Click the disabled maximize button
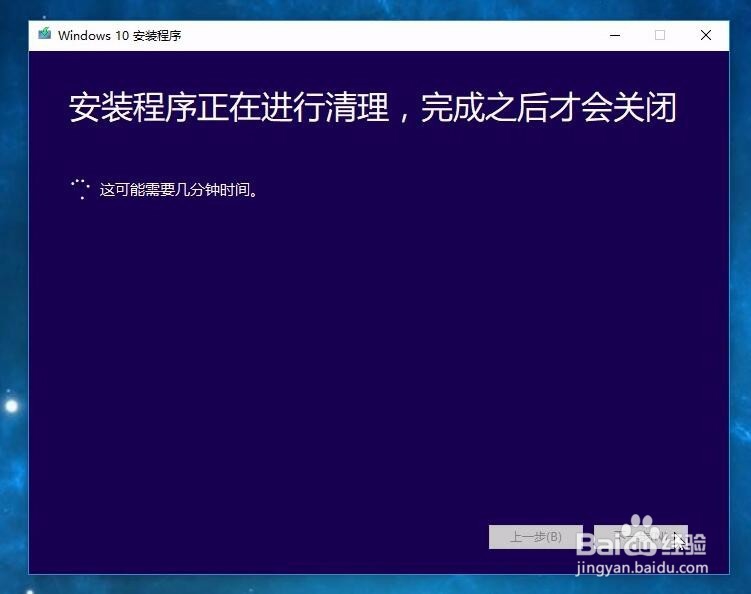This screenshot has width=751, height=594. 660,35
